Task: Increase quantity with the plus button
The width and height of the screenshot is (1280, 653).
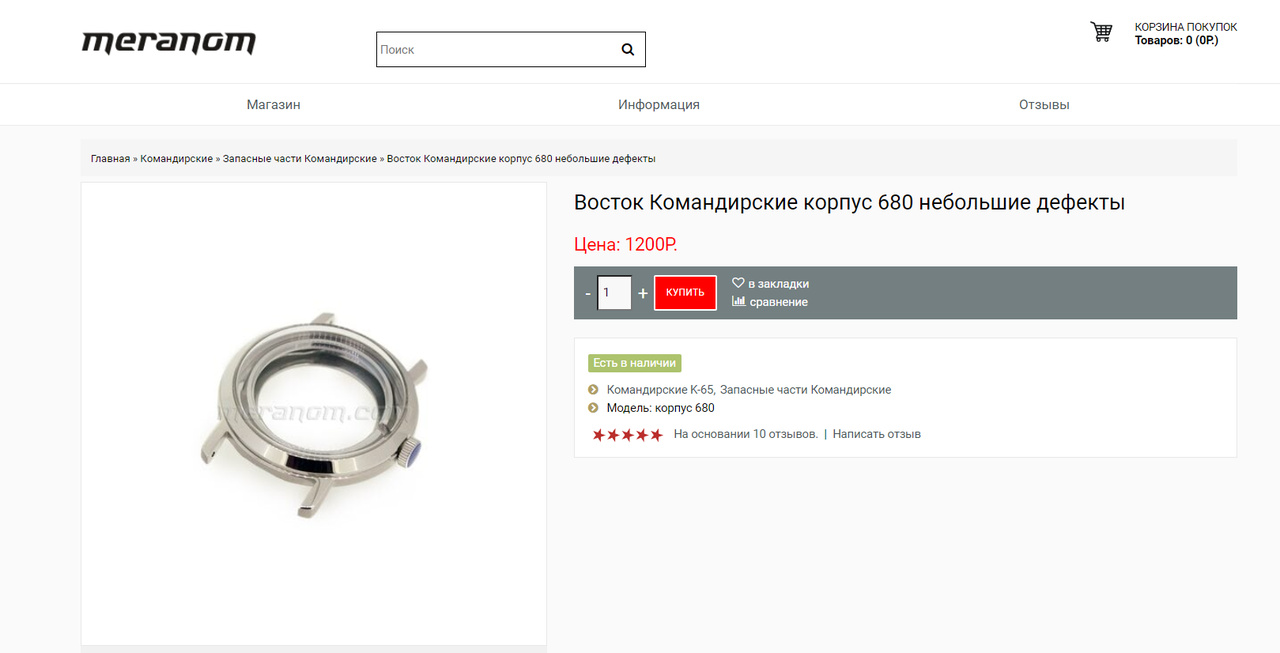Action: [x=643, y=294]
